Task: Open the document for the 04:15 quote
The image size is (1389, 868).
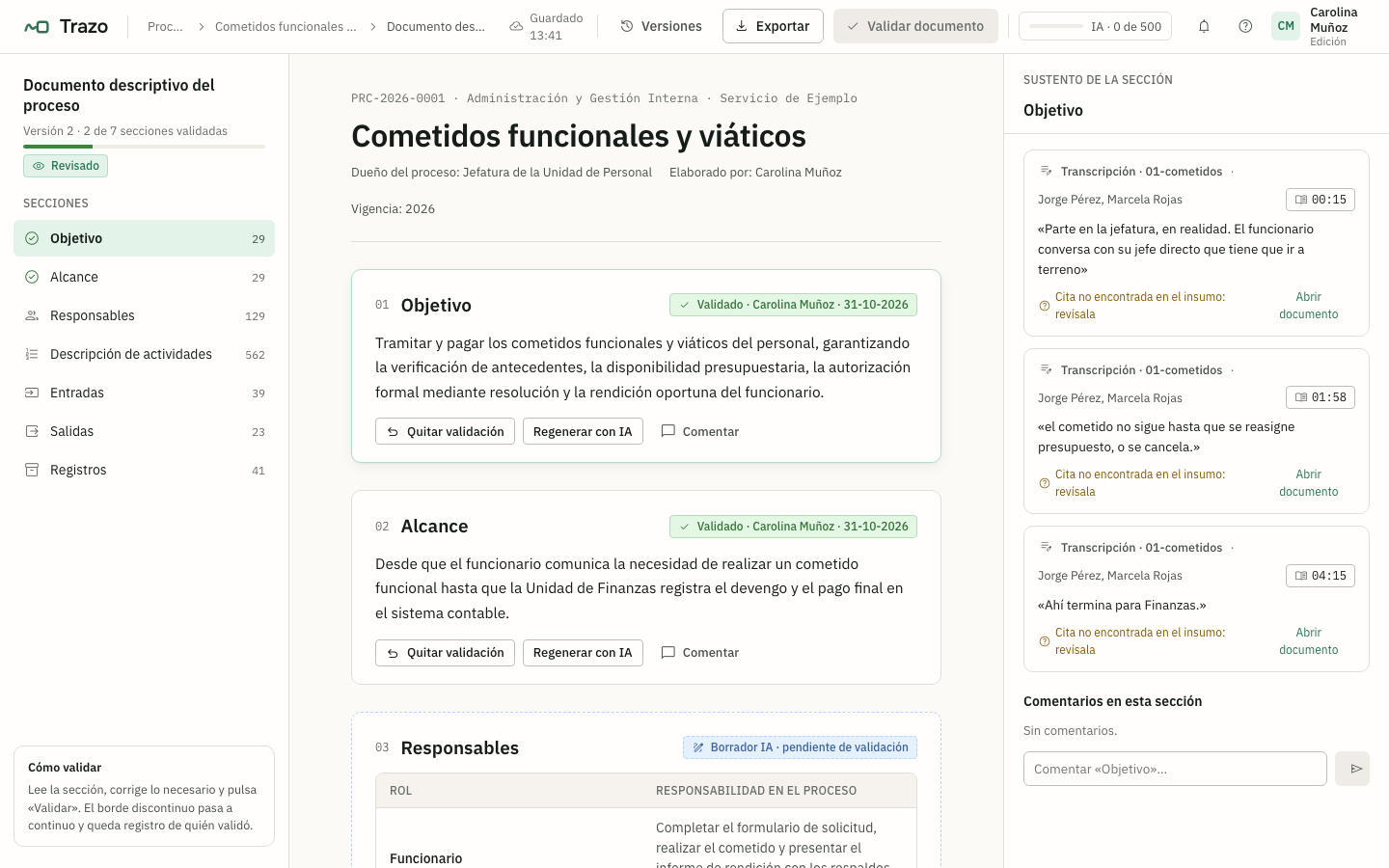Action: (x=1309, y=641)
